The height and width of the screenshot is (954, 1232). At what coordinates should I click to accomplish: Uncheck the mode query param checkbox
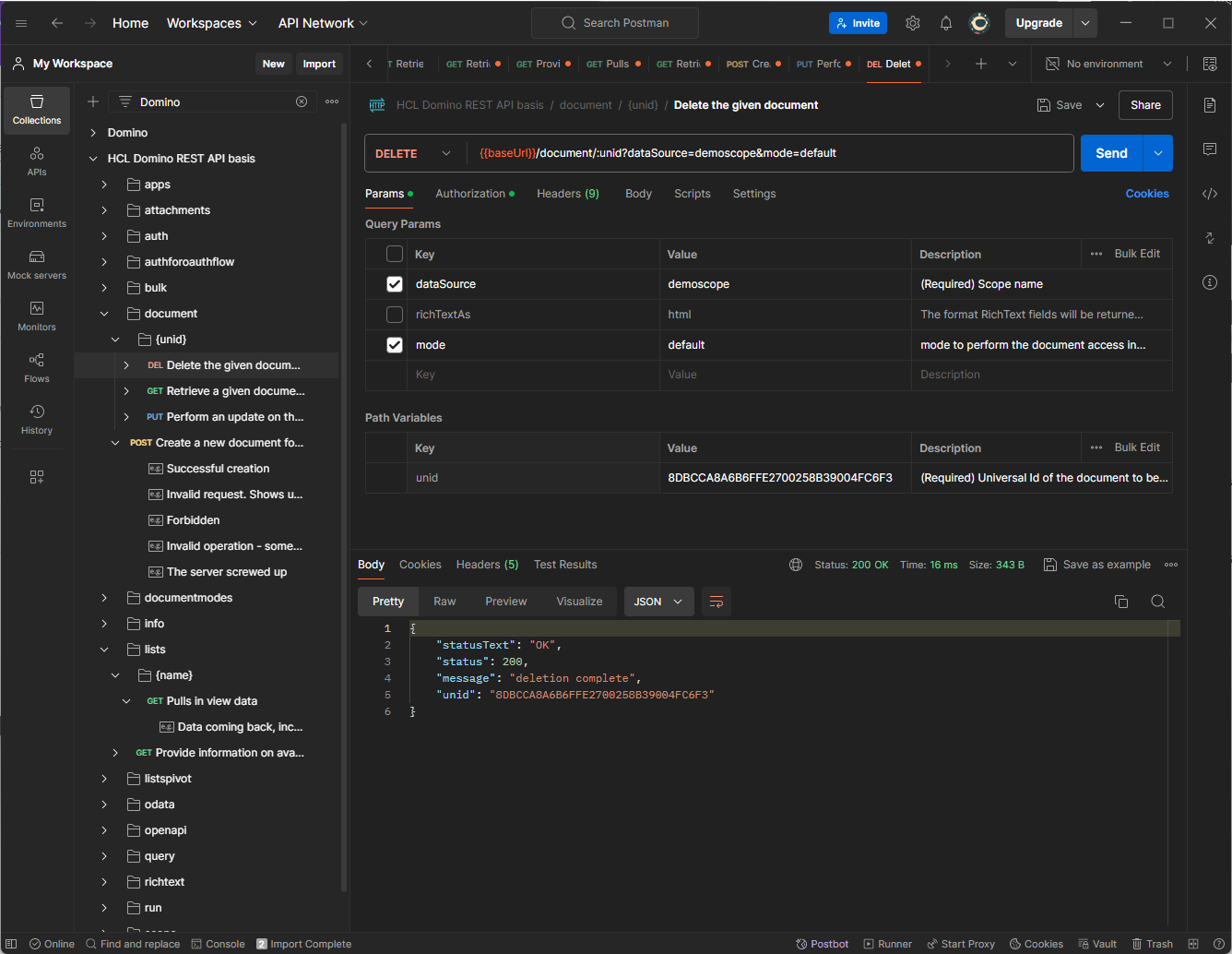[395, 345]
